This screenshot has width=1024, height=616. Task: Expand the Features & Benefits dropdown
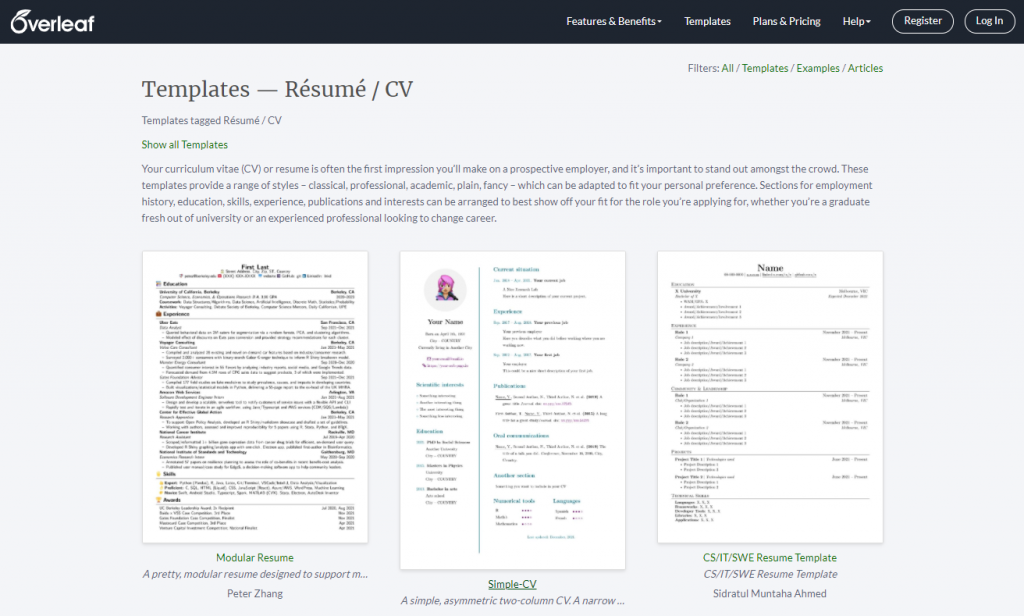(614, 22)
